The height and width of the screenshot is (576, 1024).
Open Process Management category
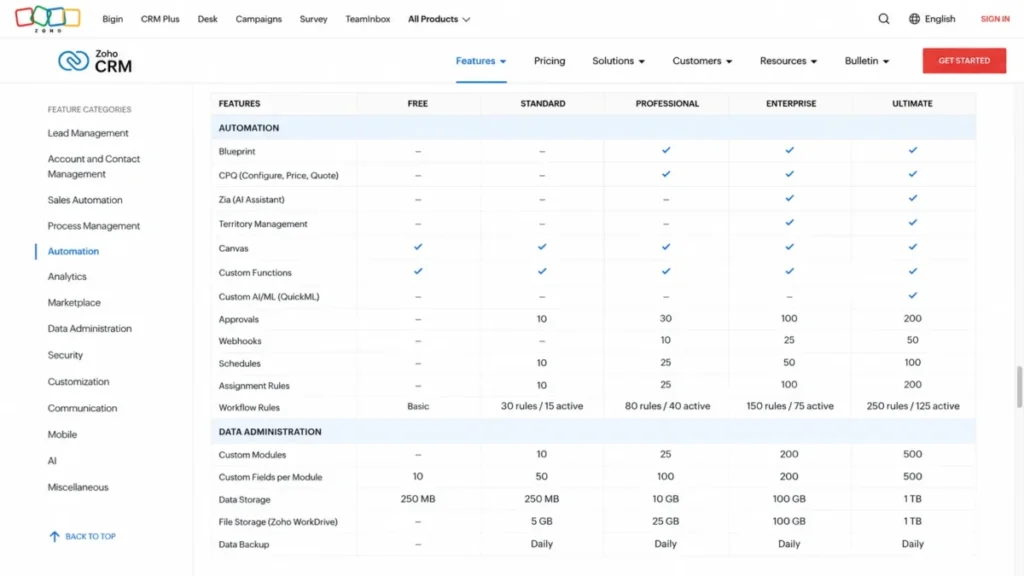tap(93, 226)
